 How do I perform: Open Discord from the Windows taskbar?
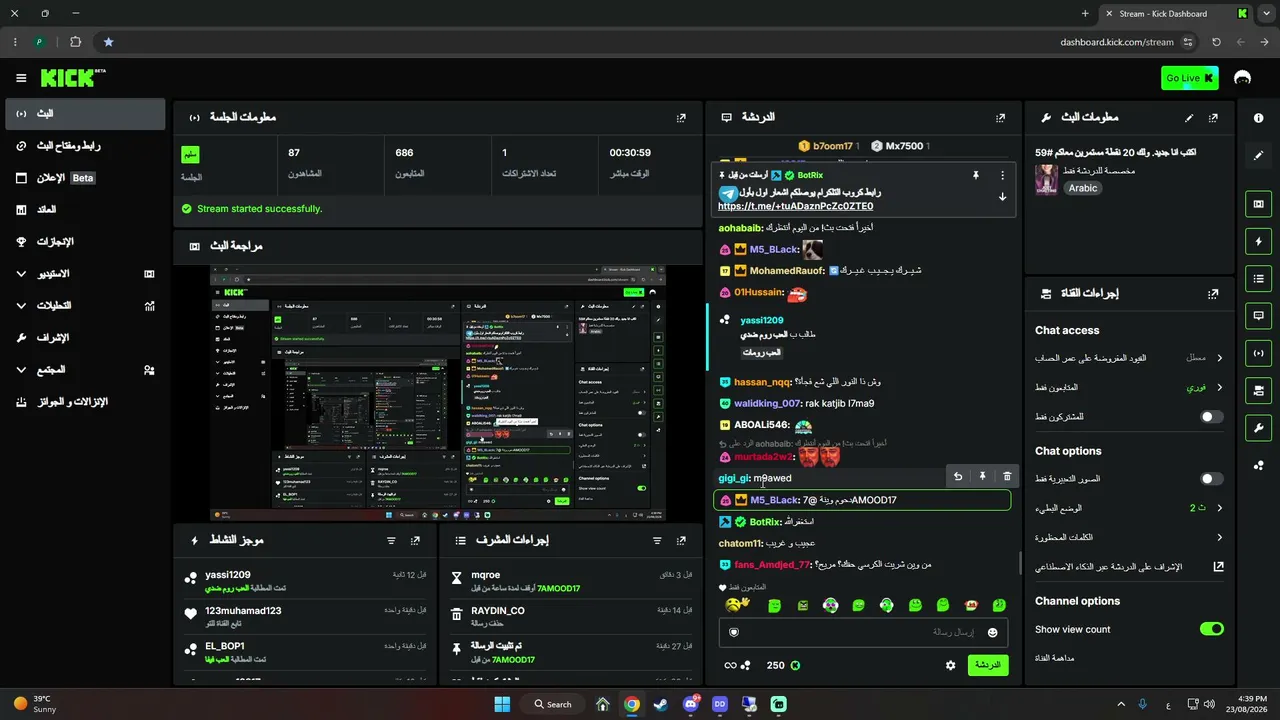690,704
